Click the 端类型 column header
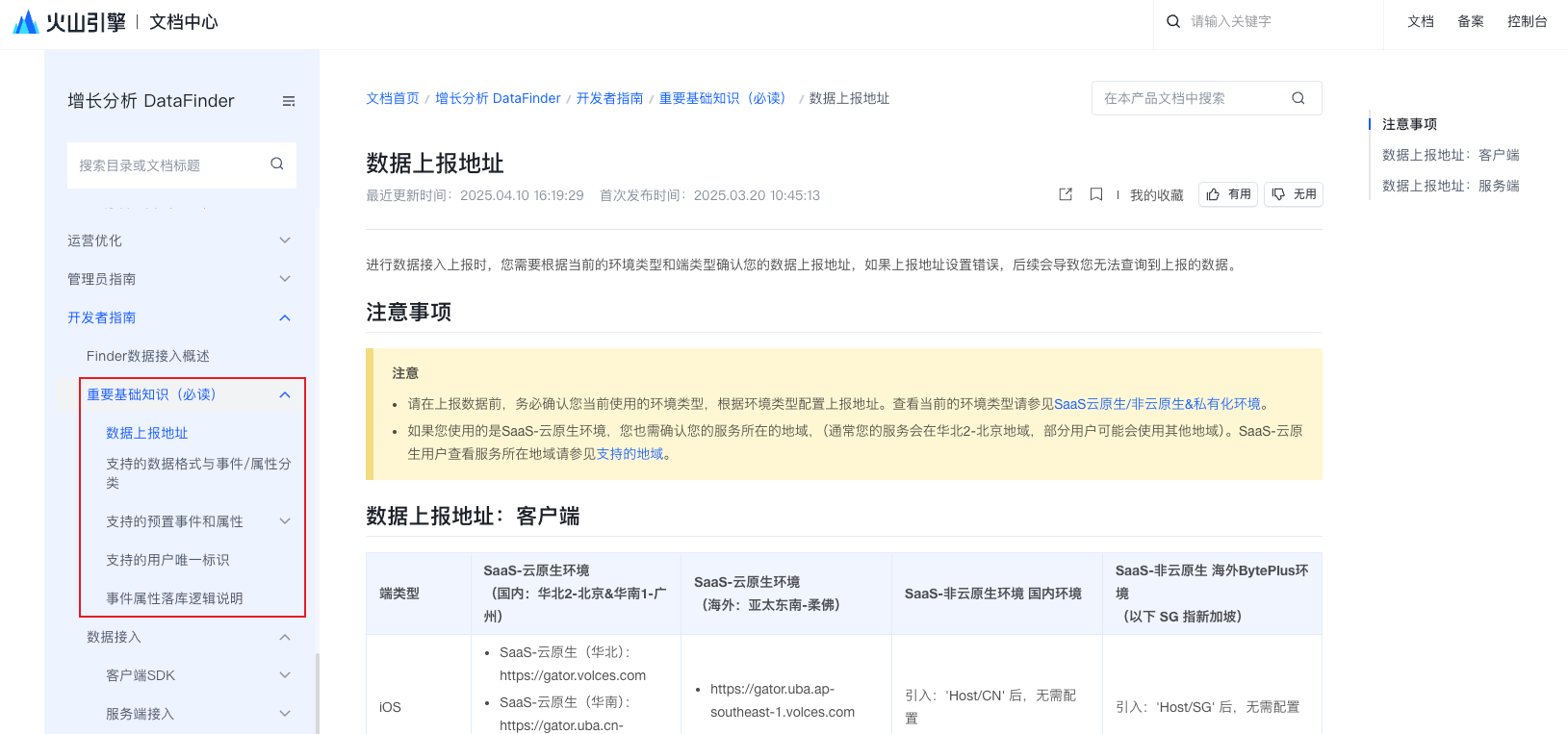 [399, 594]
